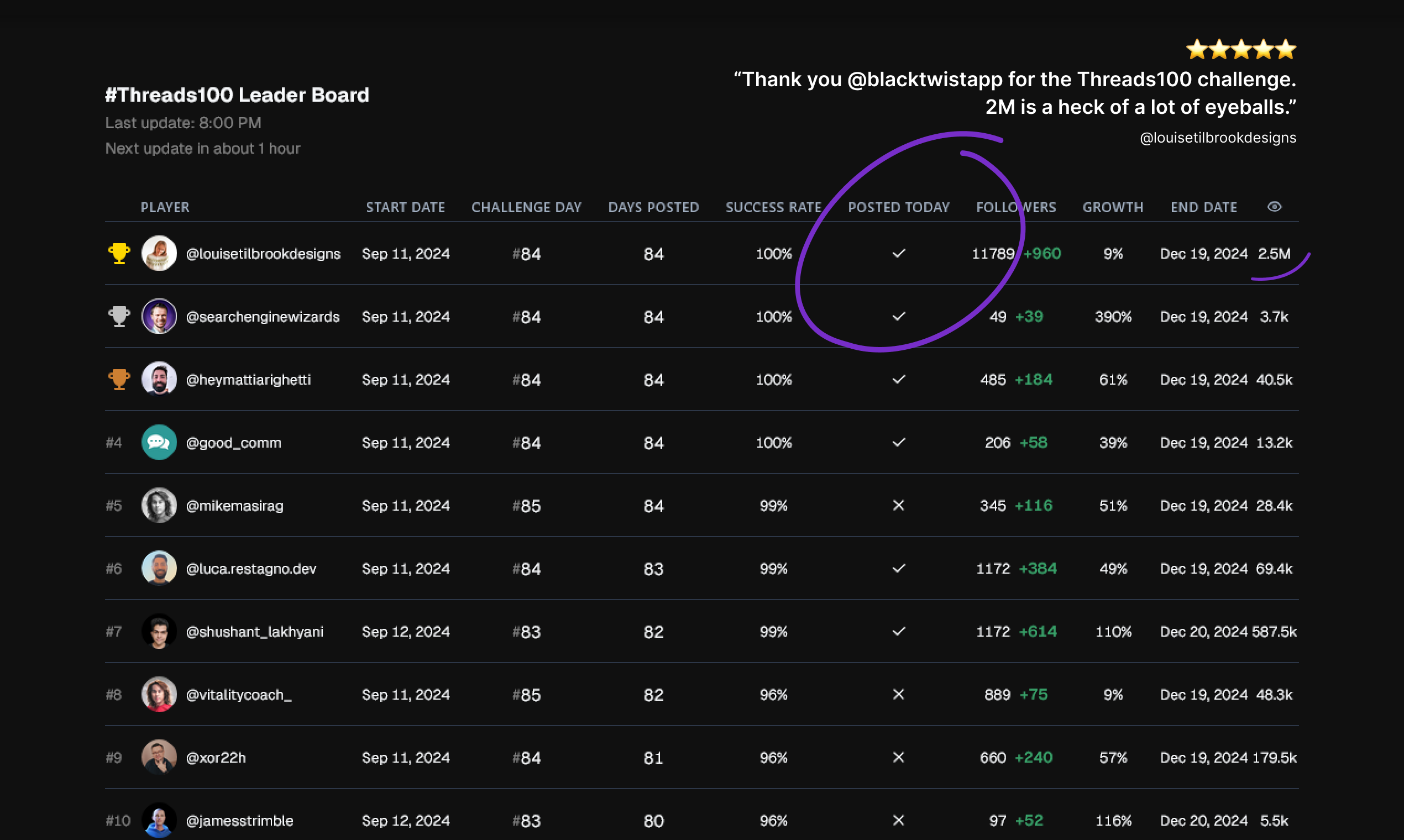Click the FOLLOWERS column header
The width and height of the screenshot is (1404, 840).
(1016, 207)
